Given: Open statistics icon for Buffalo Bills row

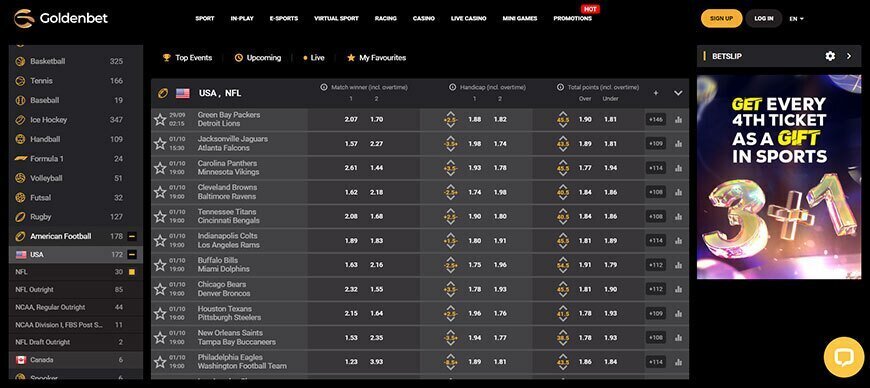Looking at the screenshot, I should click(x=678, y=265).
